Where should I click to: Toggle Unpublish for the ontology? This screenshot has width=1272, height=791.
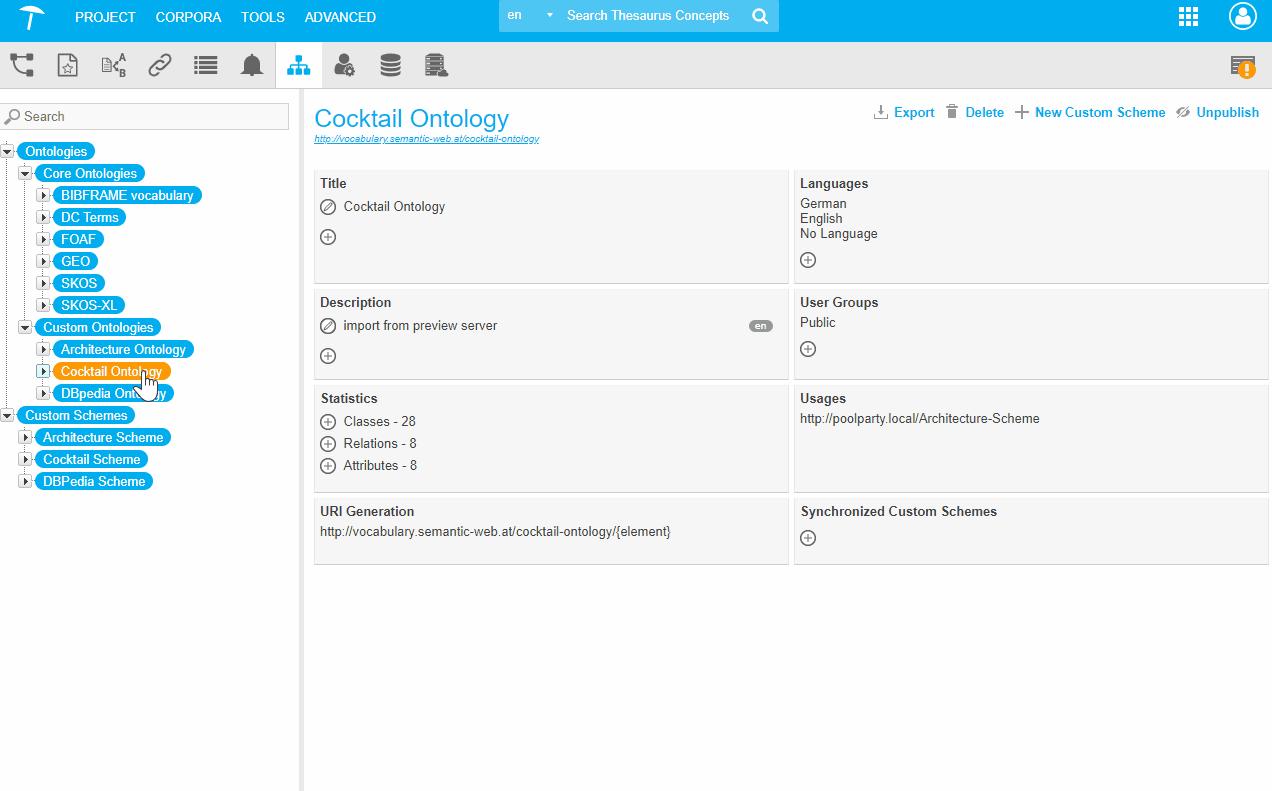click(1217, 113)
